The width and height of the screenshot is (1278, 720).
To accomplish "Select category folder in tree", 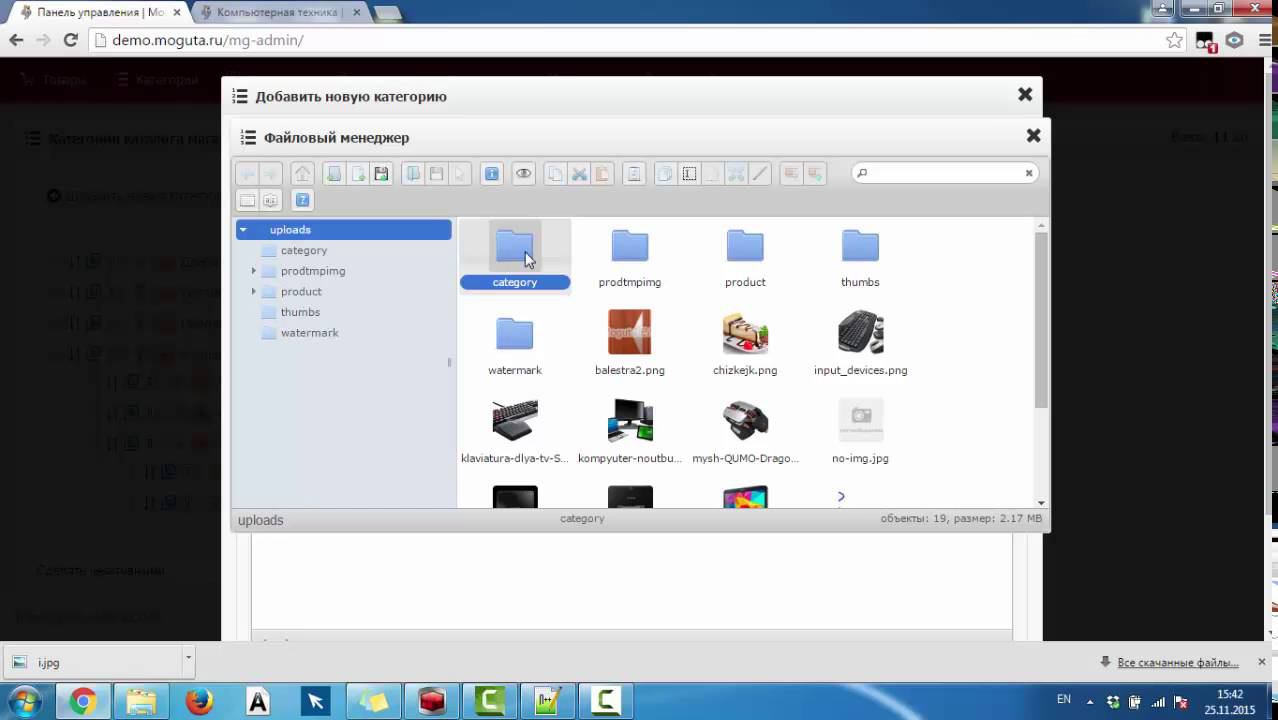I will point(304,250).
